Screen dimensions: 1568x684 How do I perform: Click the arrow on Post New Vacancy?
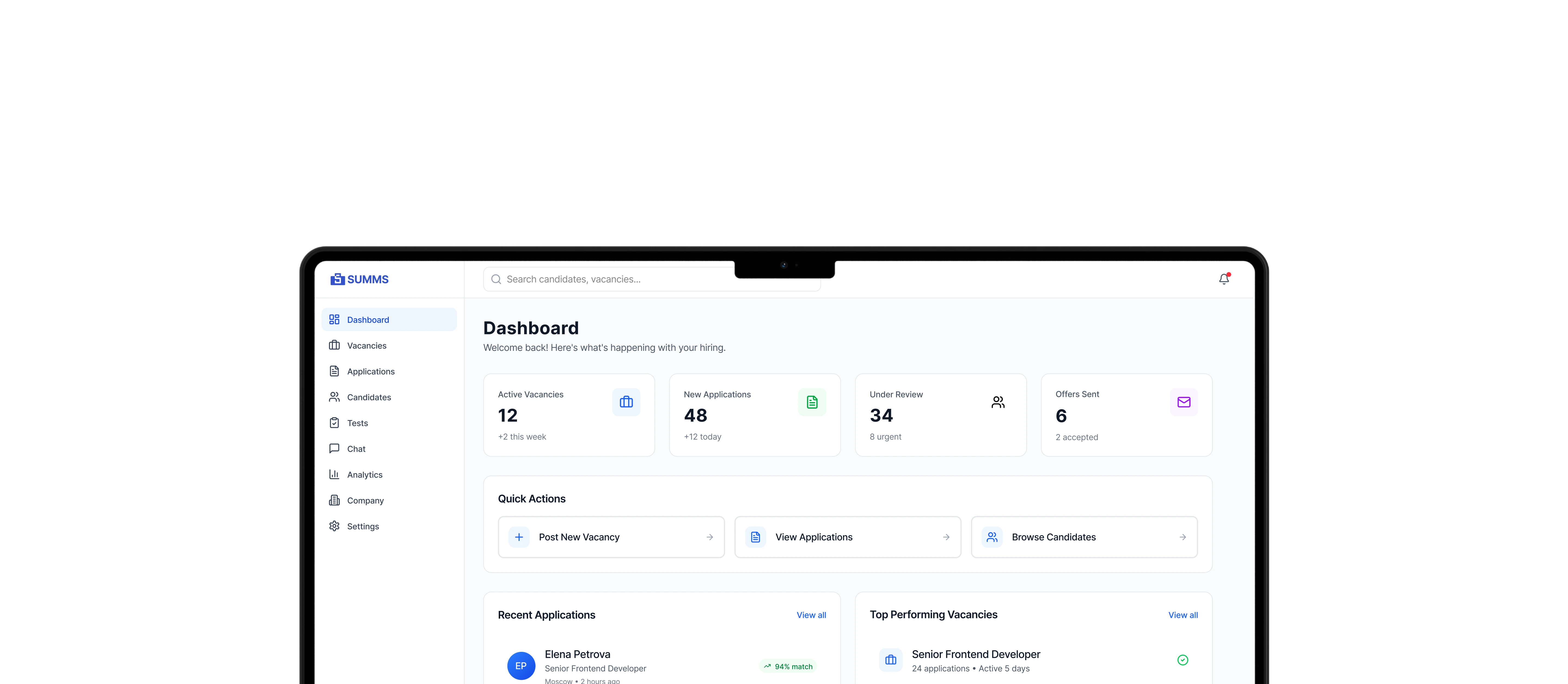pyautogui.click(x=710, y=537)
